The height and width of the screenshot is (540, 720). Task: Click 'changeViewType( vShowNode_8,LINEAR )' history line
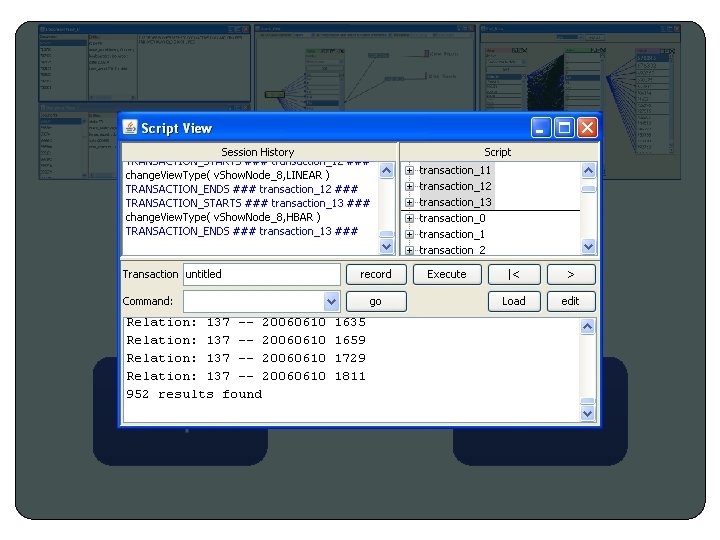point(227,175)
